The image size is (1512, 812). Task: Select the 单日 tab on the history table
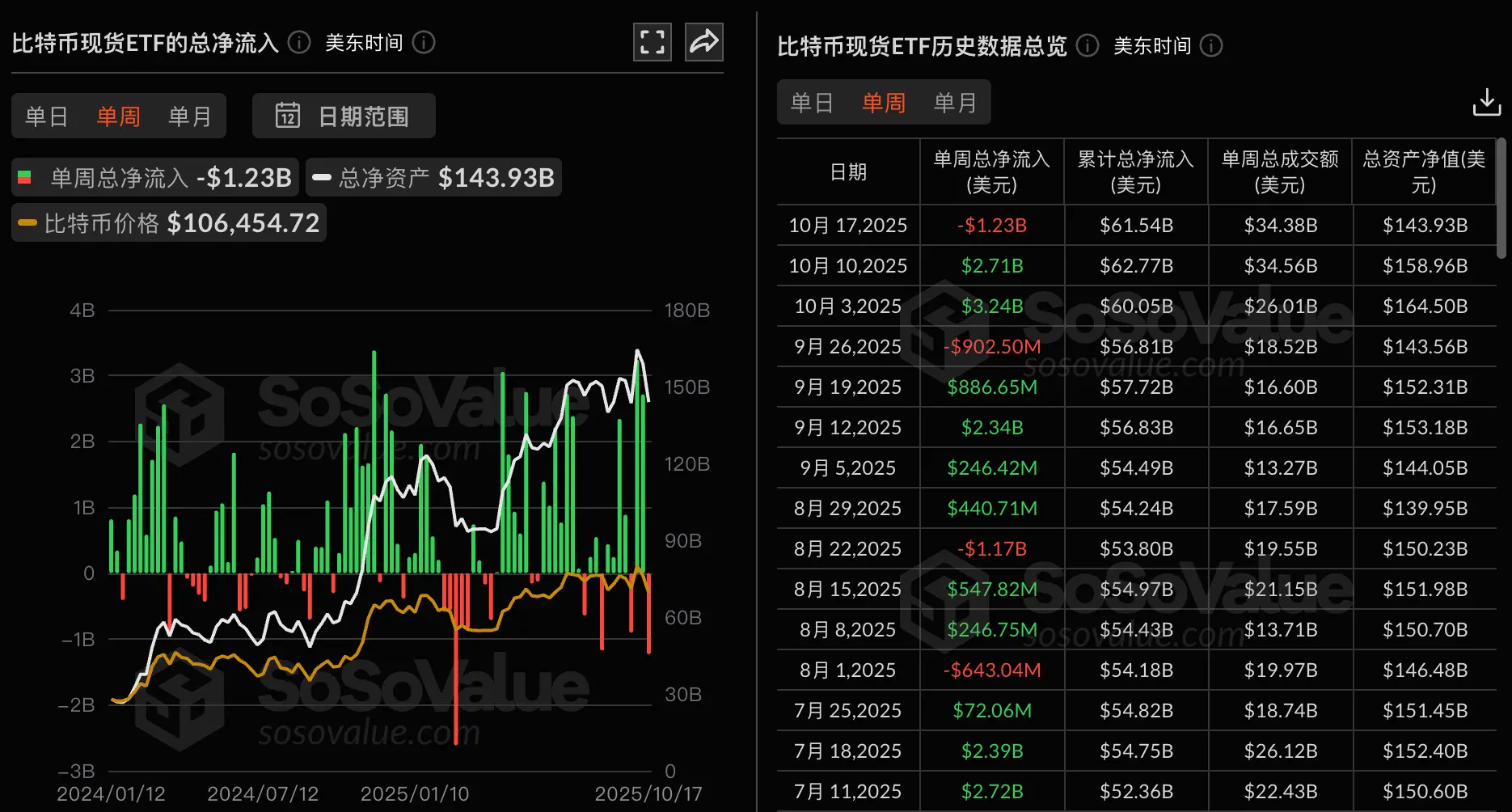pos(811,103)
